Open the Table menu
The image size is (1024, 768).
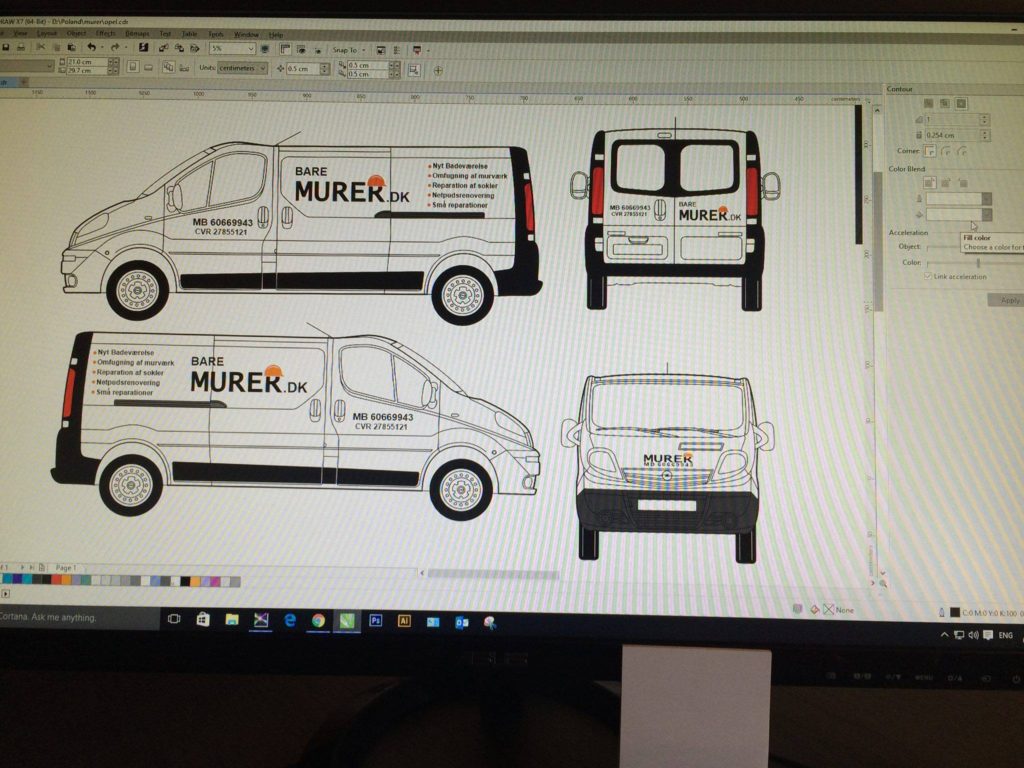(x=189, y=34)
